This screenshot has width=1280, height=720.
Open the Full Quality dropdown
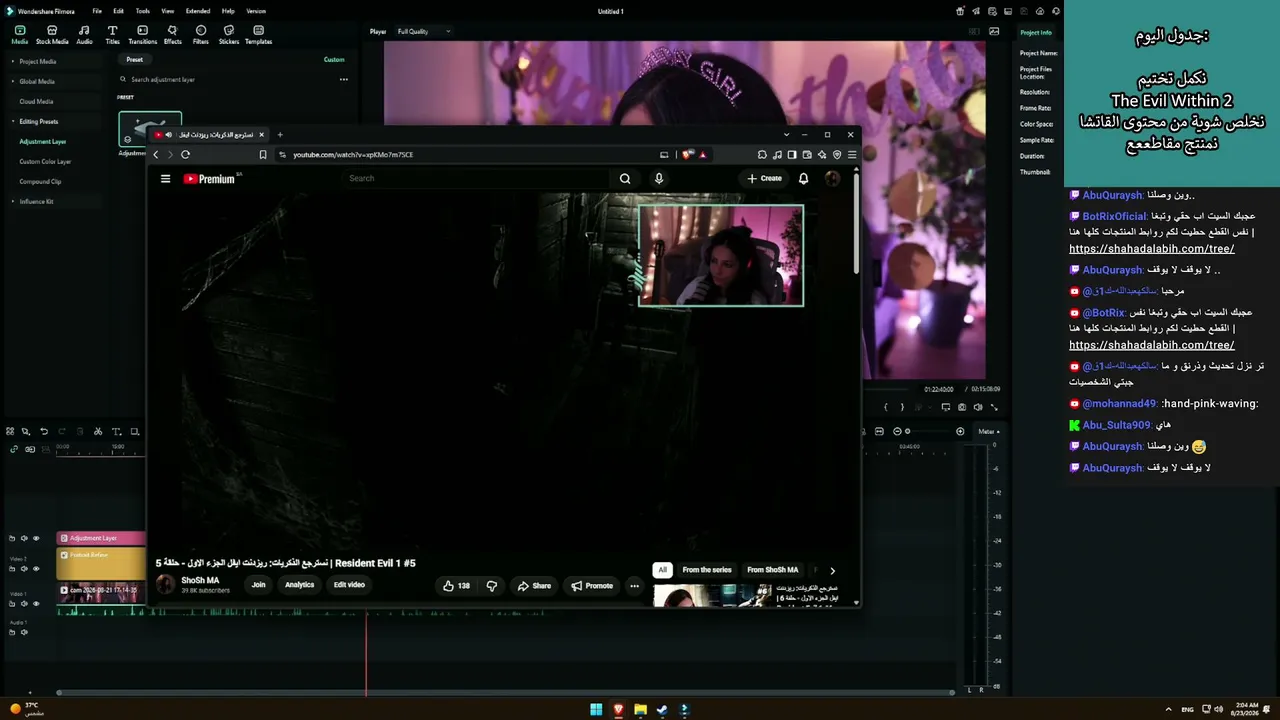pyautogui.click(x=424, y=31)
